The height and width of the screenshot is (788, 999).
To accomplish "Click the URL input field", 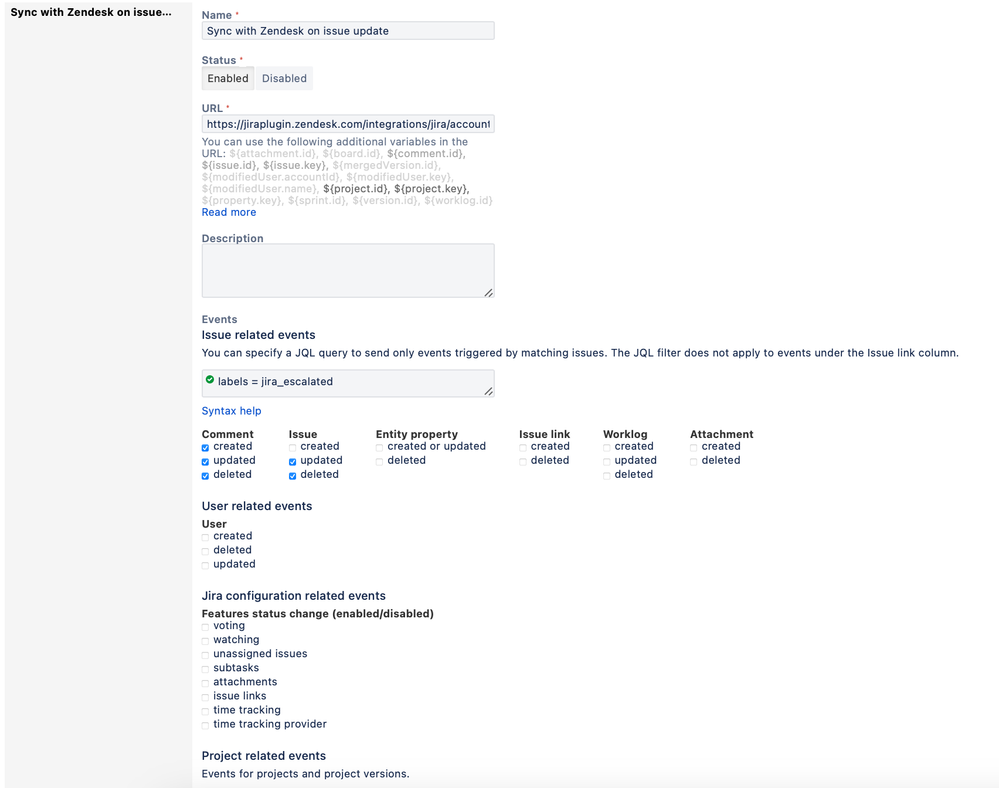I will click(x=348, y=124).
